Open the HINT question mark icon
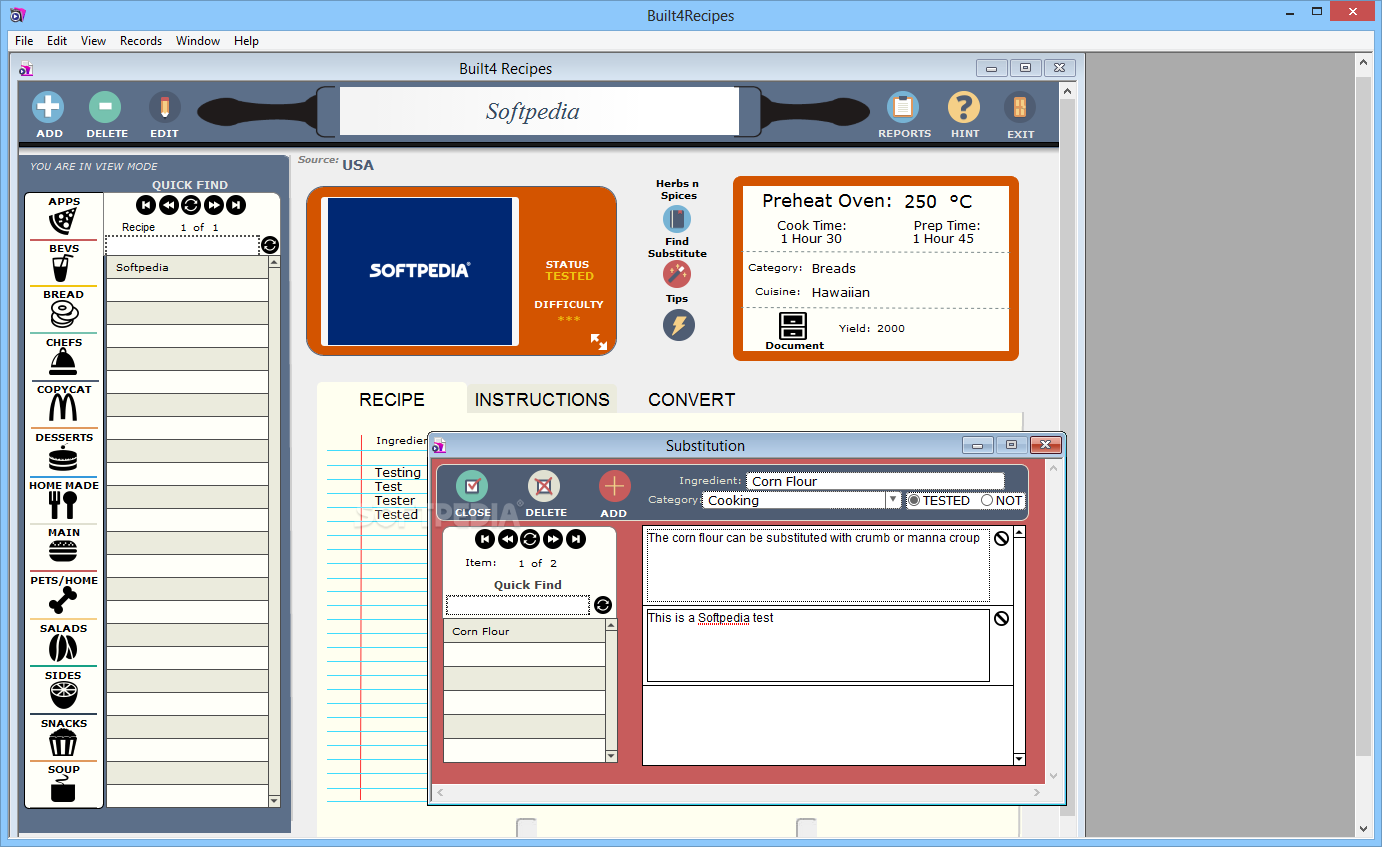Image resolution: width=1382 pixels, height=847 pixels. 964,107
